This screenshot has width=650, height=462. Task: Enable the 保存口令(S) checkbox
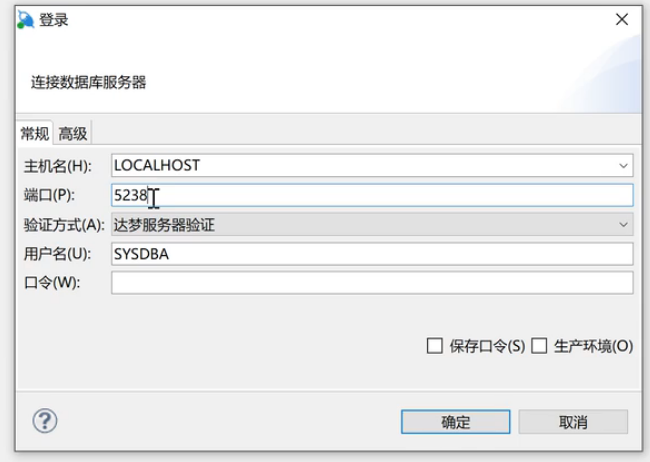tap(434, 345)
